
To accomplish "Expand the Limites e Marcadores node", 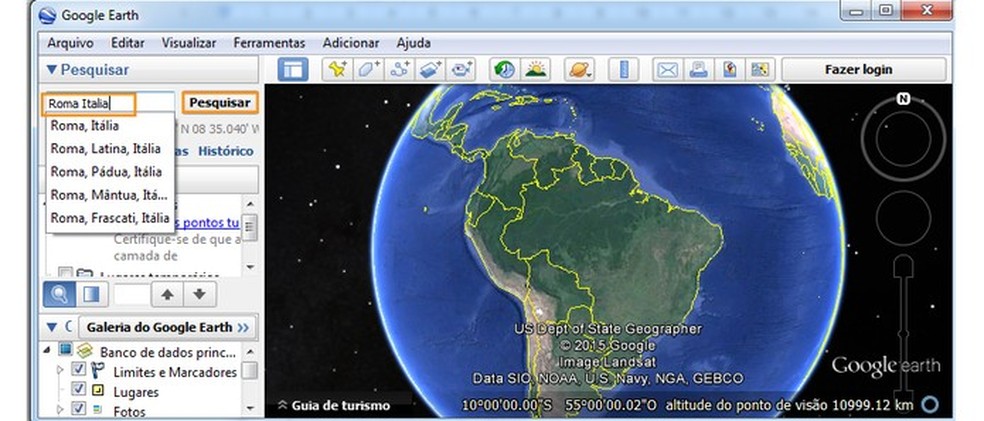I will click(60, 370).
